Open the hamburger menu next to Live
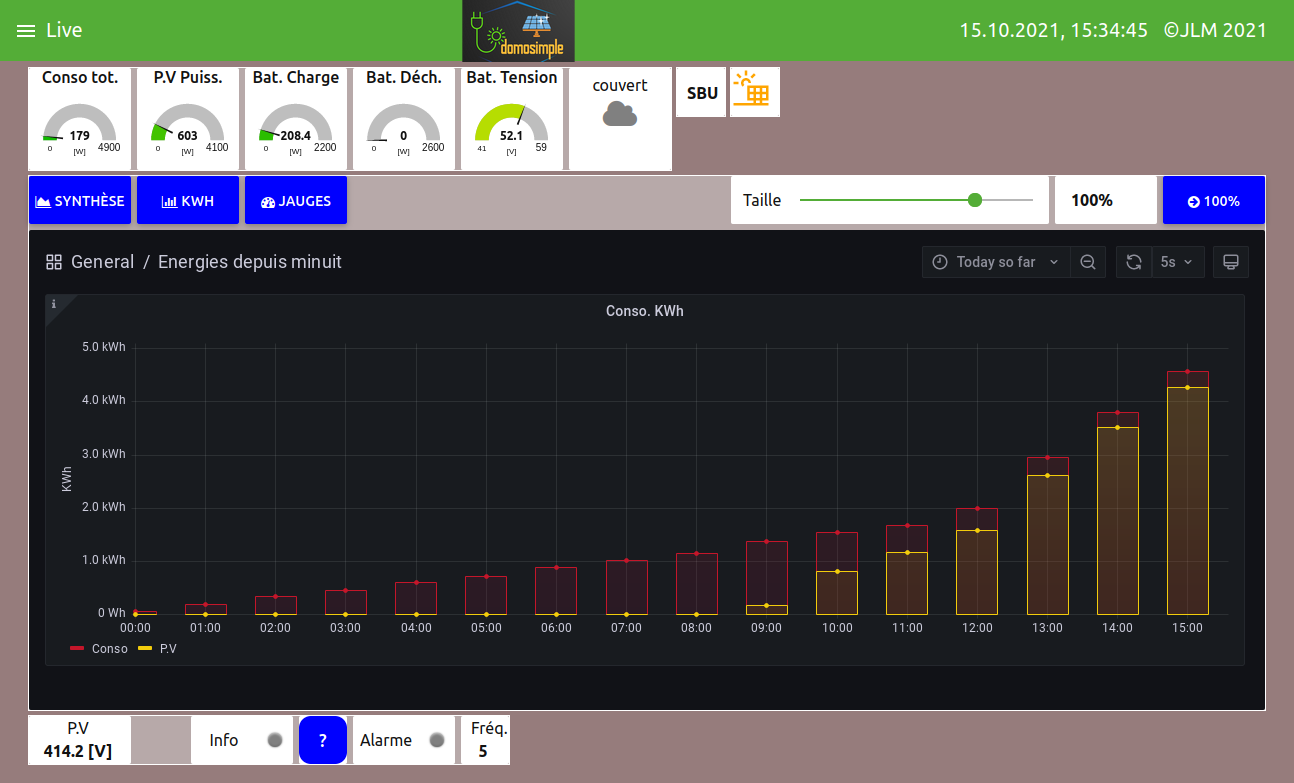The width and height of the screenshot is (1294, 783). pyautogui.click(x=26, y=31)
